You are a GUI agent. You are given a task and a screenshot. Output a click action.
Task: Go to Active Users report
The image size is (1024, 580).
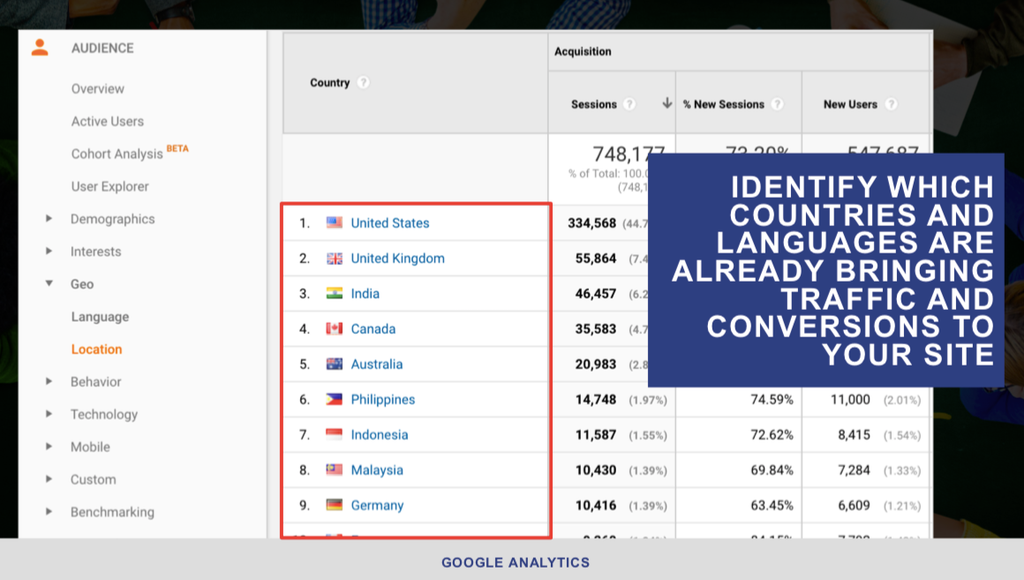coord(108,121)
